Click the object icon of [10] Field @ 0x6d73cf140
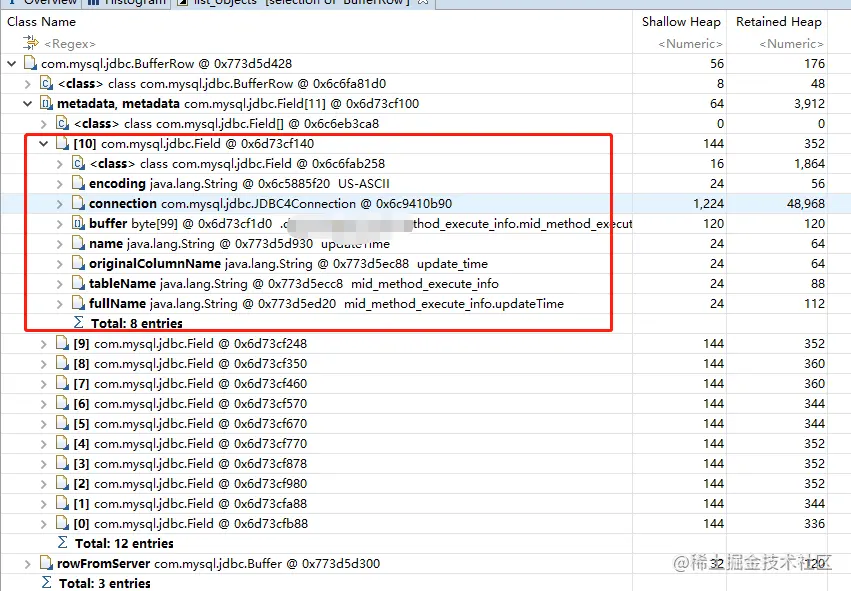 pos(62,143)
